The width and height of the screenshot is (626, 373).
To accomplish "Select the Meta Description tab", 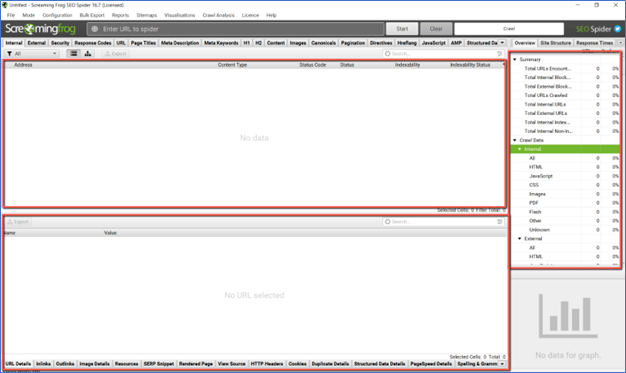I will coord(180,43).
